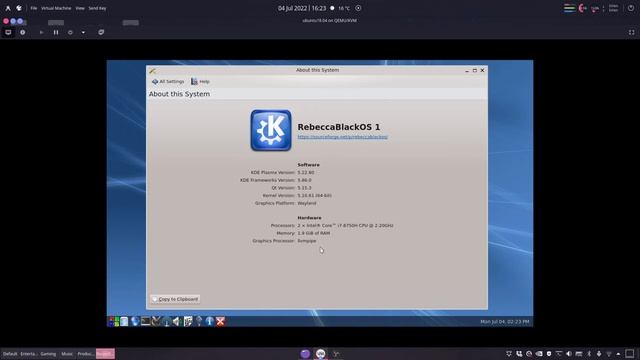
Task: Click the host power button icon
Action: (631, 8)
